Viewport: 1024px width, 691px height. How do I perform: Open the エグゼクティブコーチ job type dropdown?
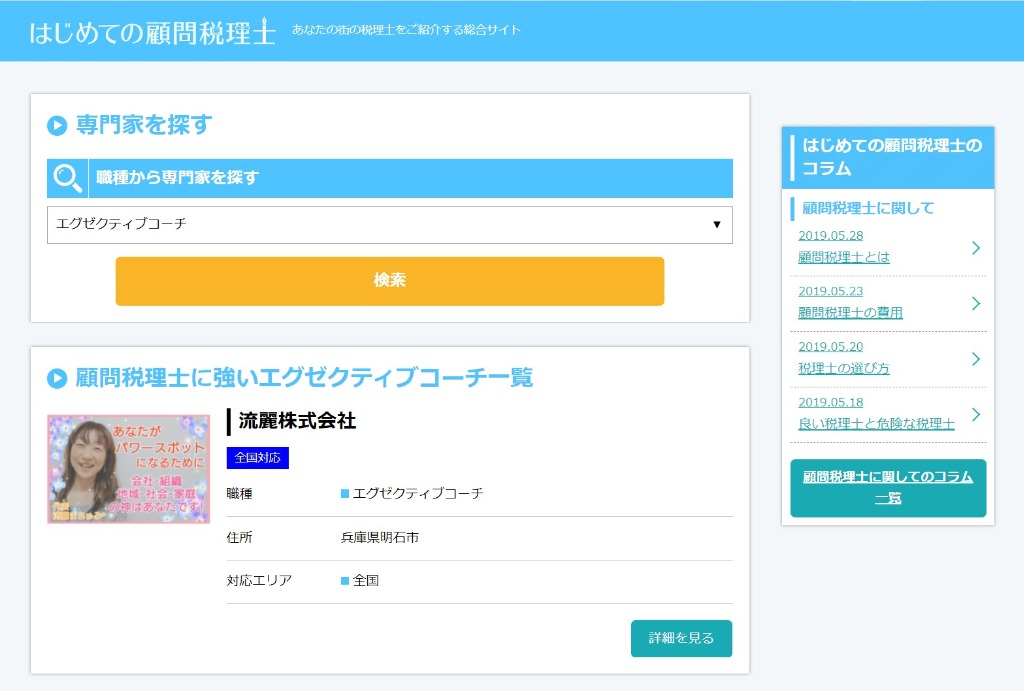[x=389, y=225]
